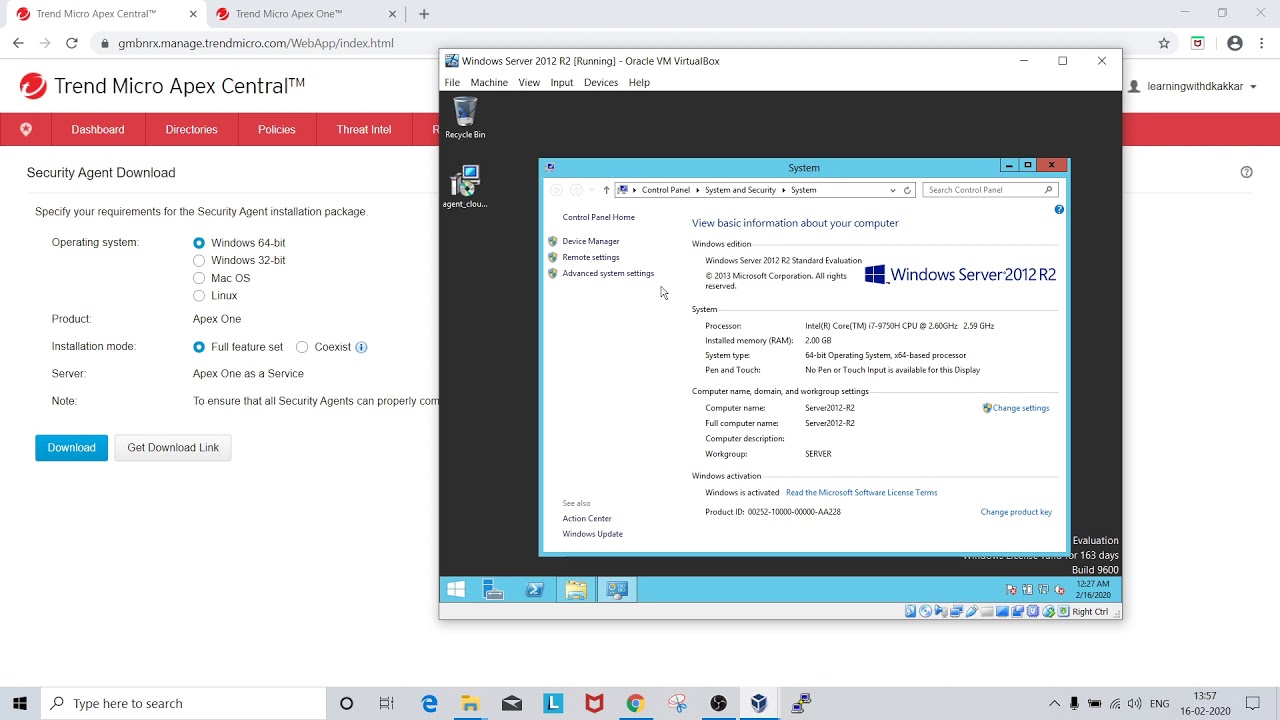
Task: Open Task View on host taskbar
Action: click(387, 704)
